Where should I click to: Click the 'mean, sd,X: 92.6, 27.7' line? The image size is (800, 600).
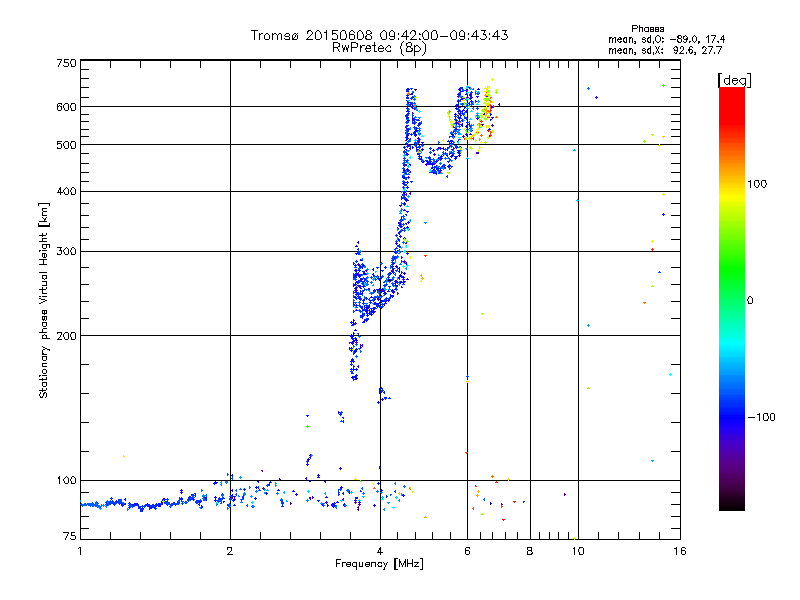pos(665,51)
